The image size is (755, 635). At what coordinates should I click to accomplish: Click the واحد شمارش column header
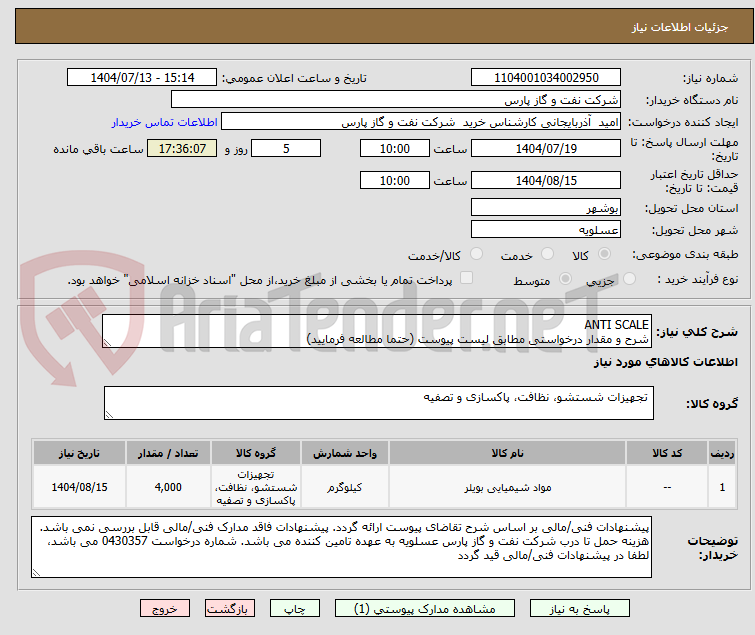(345, 453)
